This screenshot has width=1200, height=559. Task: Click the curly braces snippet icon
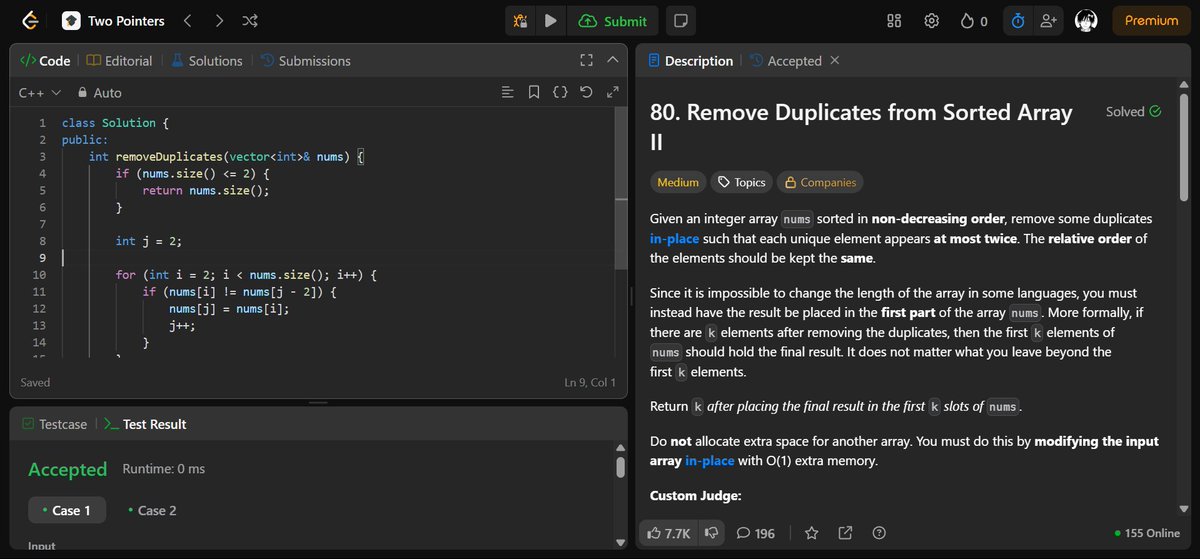(560, 93)
